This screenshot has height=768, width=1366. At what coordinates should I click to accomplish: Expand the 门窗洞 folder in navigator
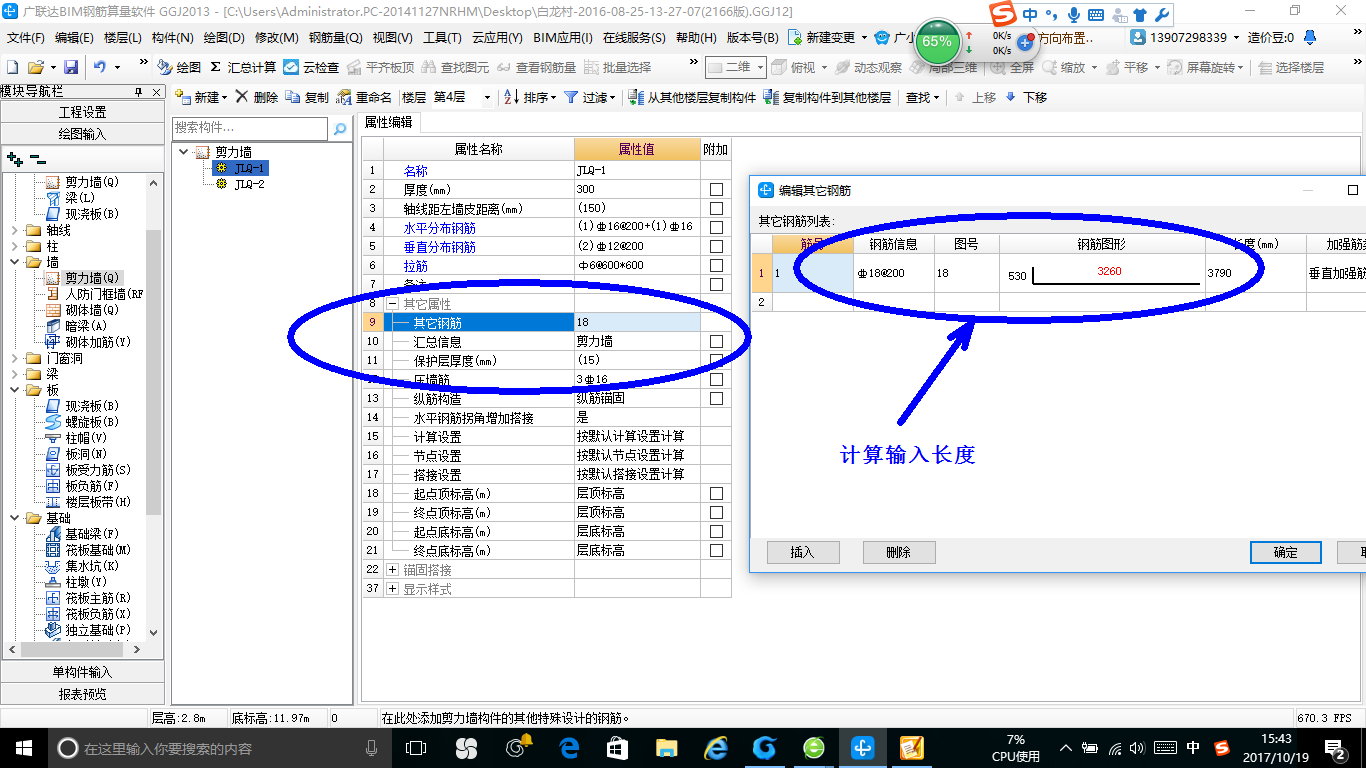point(13,358)
